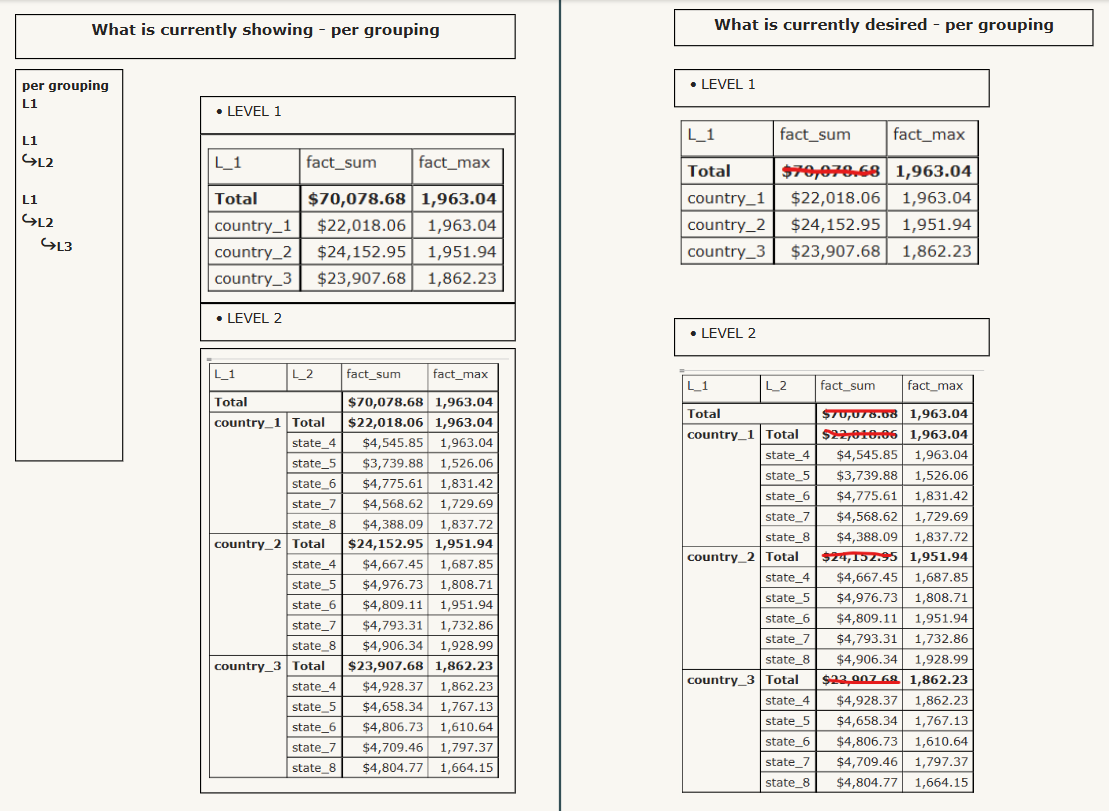Click the right LEVEL 1 header box

click(x=832, y=88)
